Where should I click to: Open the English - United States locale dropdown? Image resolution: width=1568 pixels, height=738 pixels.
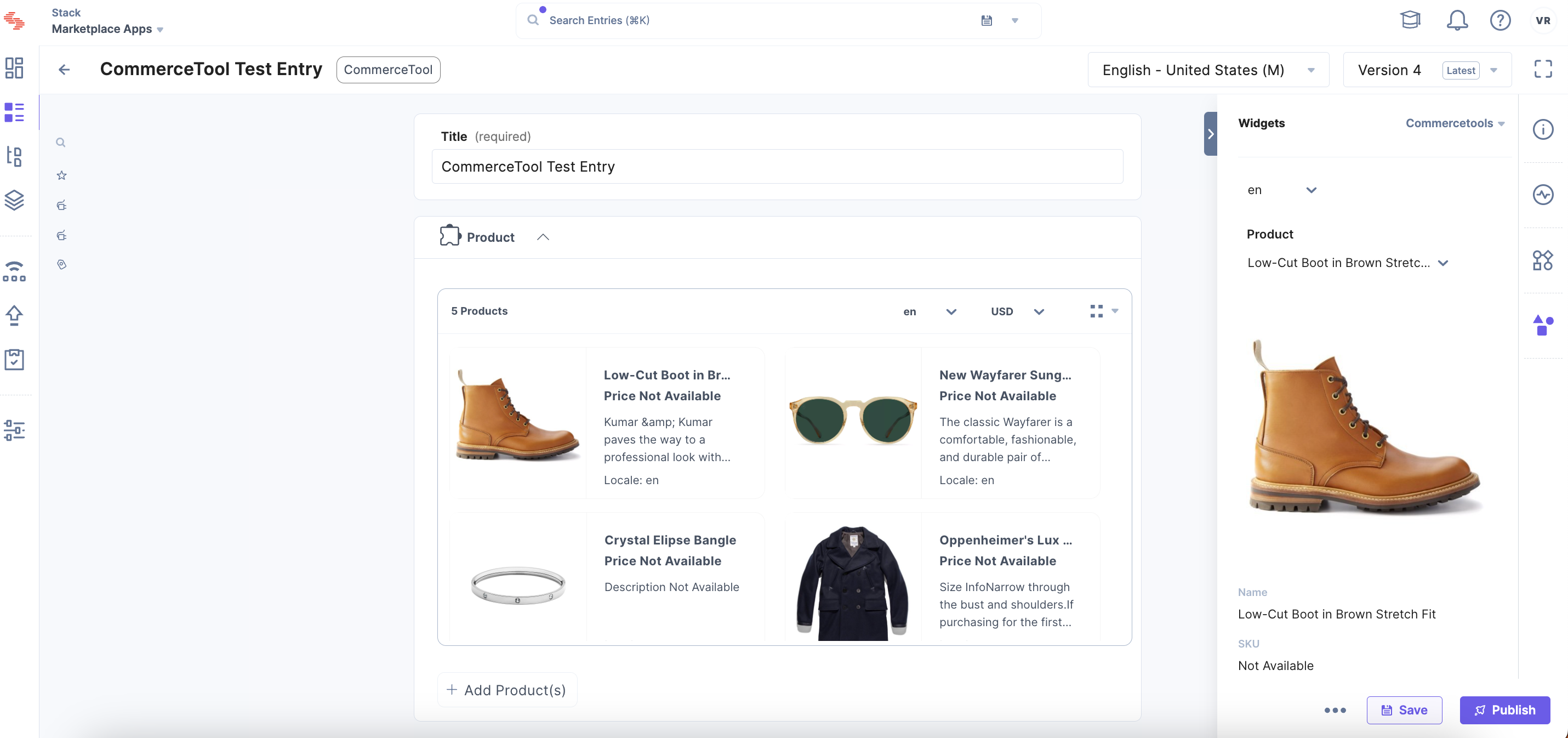click(1208, 70)
